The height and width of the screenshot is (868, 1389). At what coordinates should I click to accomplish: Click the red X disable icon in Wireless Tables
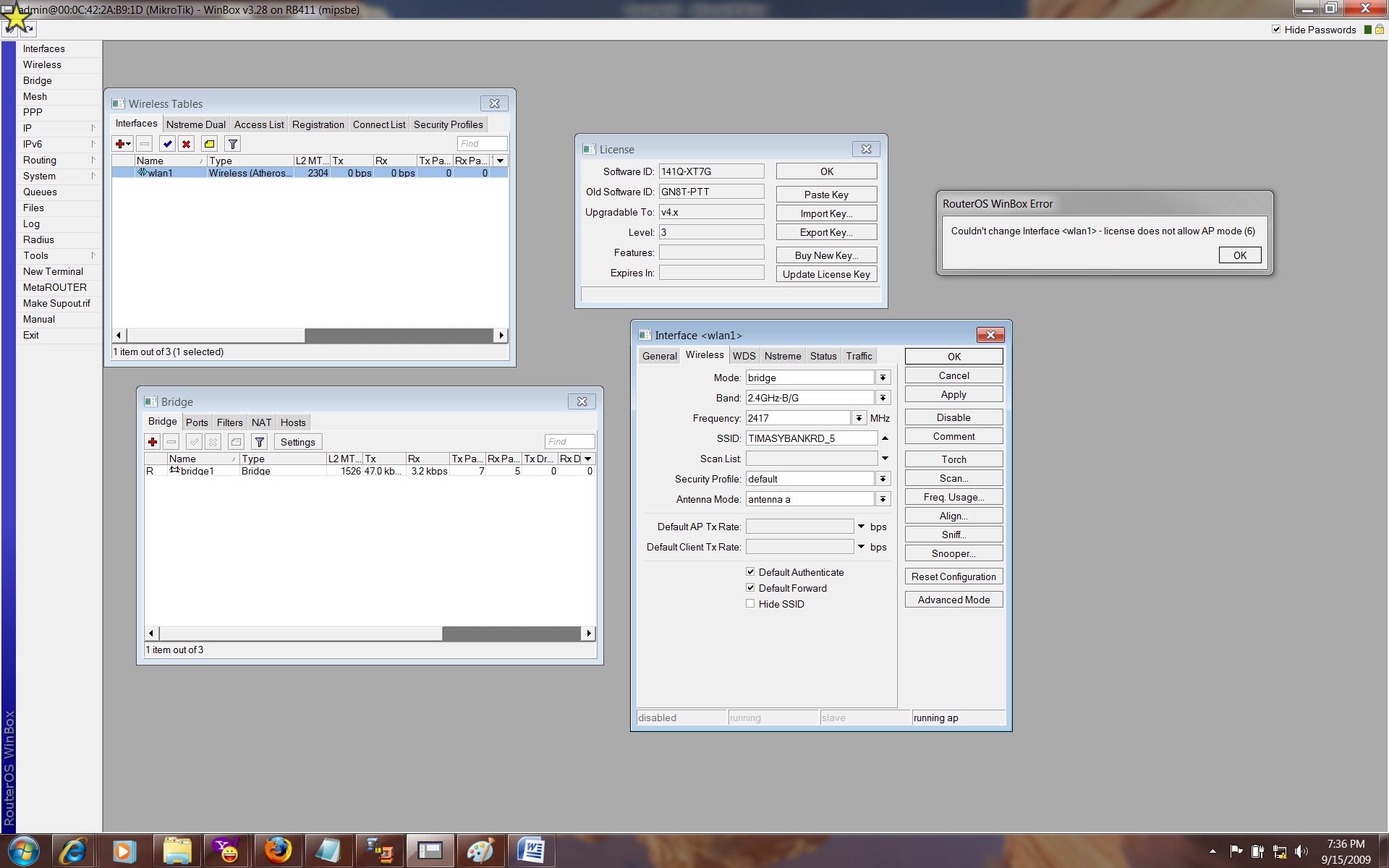[186, 144]
